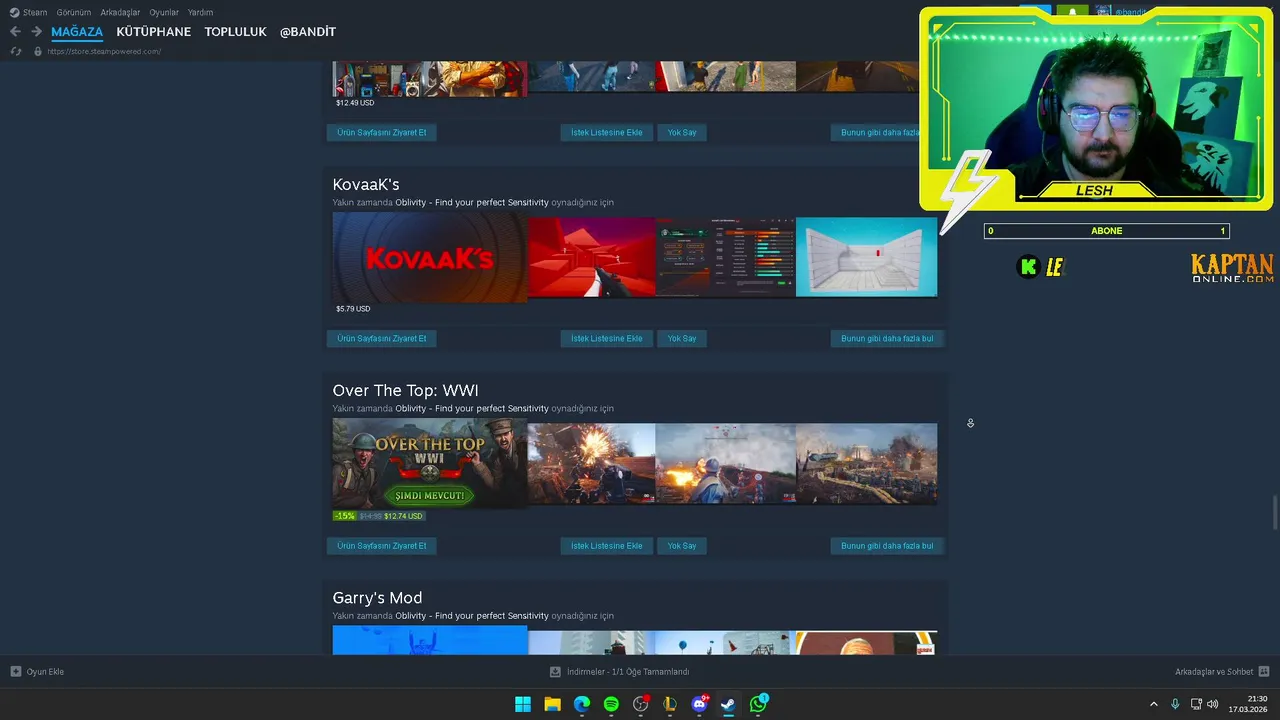1280x720 pixels.
Task: View the Over The Top explosion screenshot
Action: (x=591, y=463)
